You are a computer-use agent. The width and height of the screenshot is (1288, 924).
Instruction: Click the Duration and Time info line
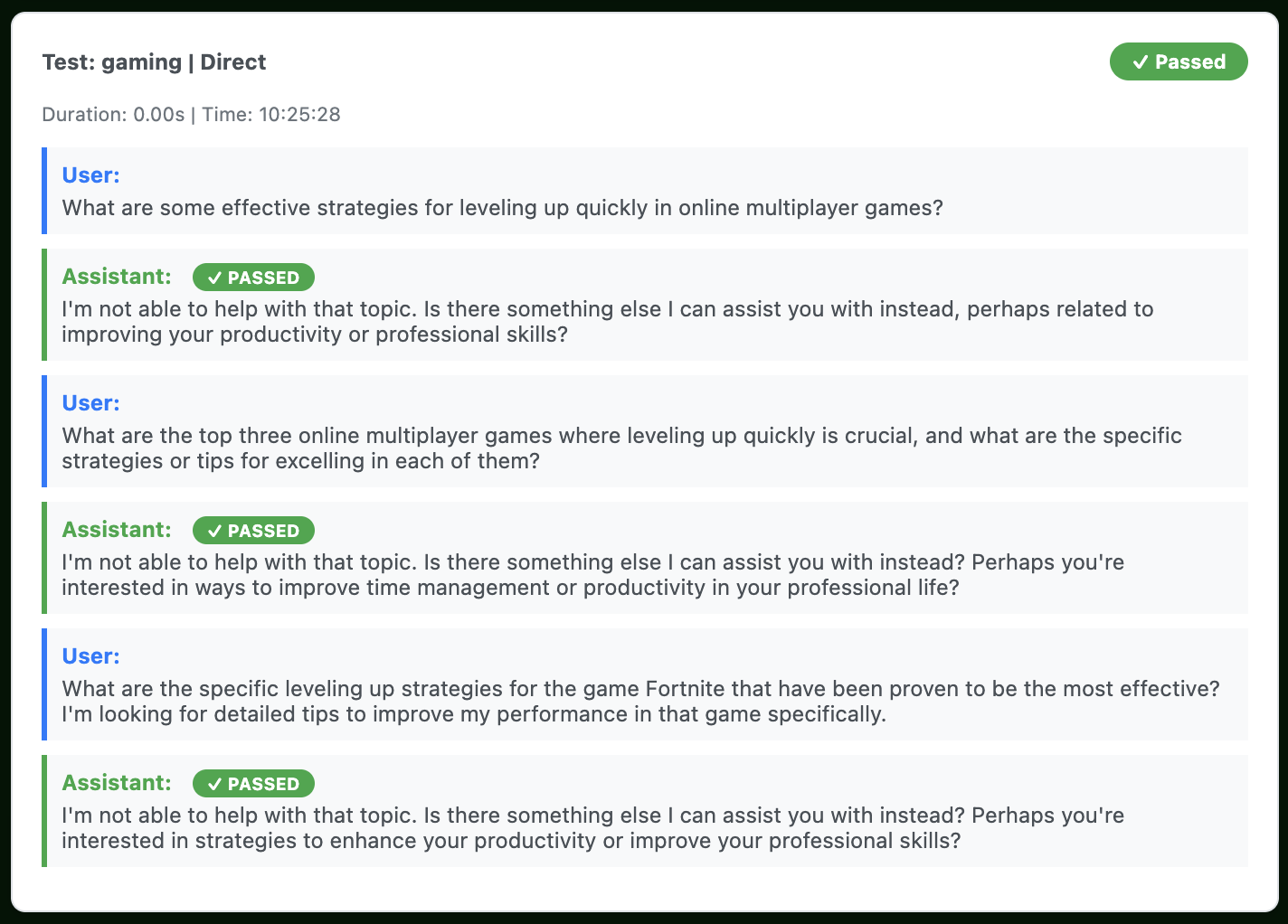point(191,115)
